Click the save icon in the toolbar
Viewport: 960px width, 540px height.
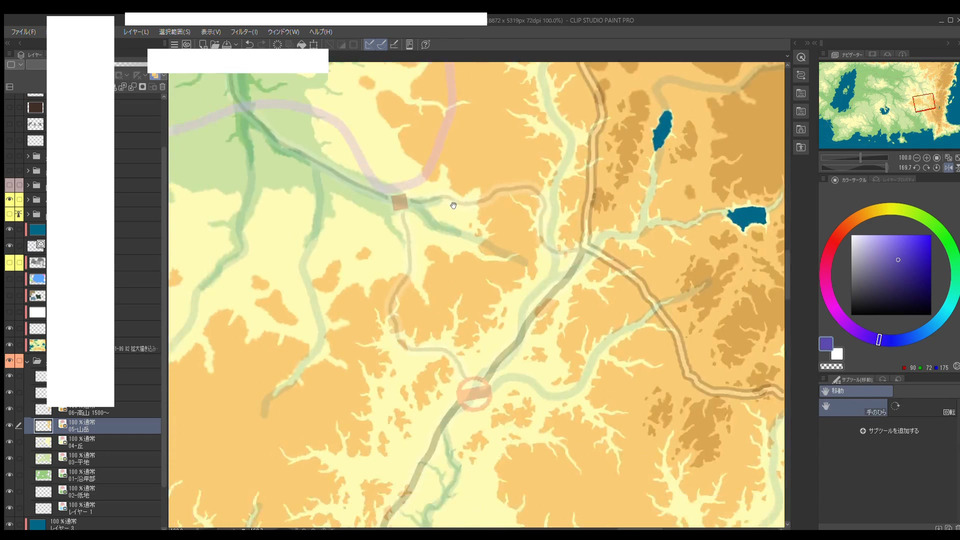pyautogui.click(x=227, y=45)
